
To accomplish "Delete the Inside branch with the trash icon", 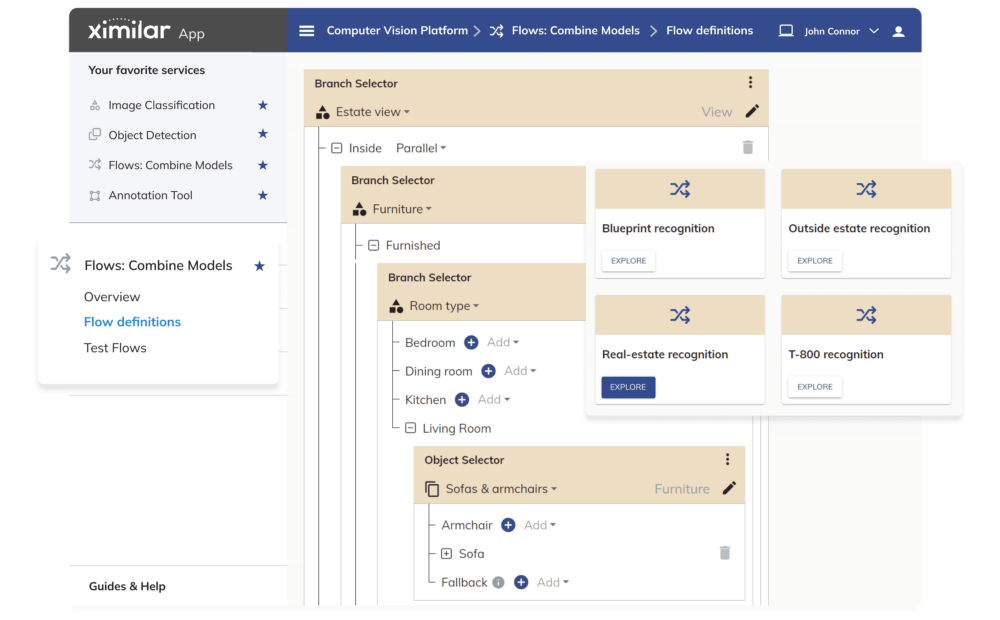I will coord(748,147).
